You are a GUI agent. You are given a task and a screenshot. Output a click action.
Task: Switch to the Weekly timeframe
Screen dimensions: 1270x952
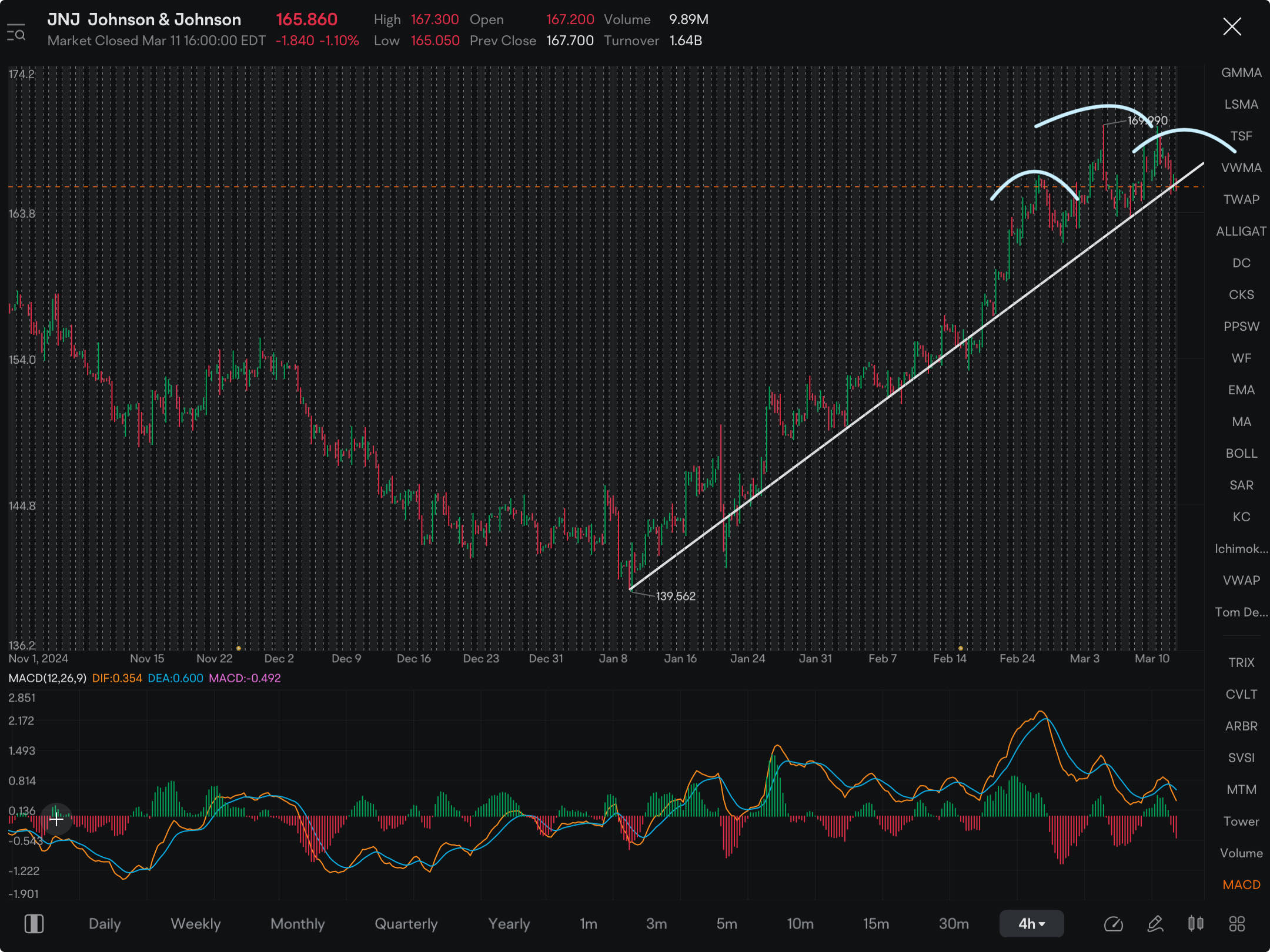[x=195, y=924]
